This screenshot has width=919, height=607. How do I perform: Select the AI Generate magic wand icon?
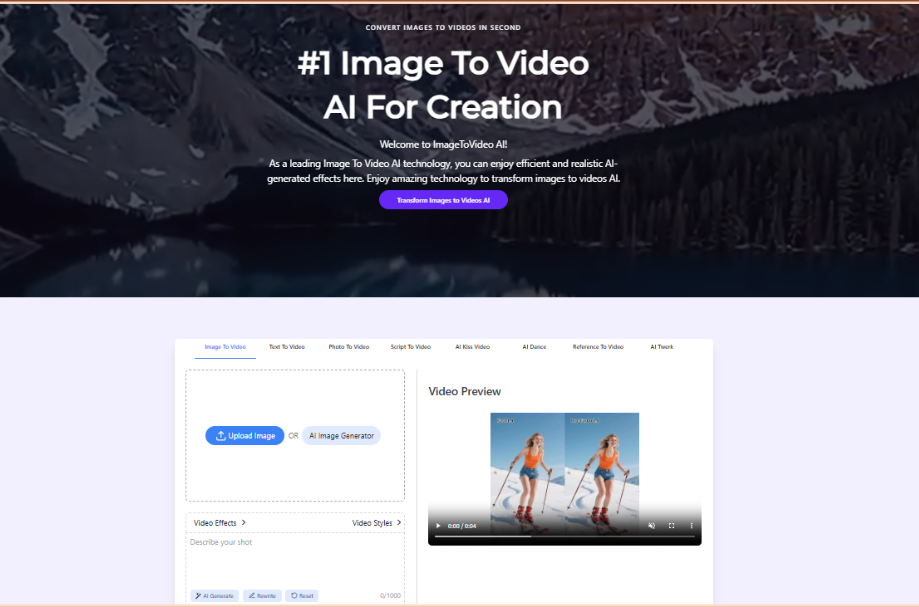(x=200, y=595)
